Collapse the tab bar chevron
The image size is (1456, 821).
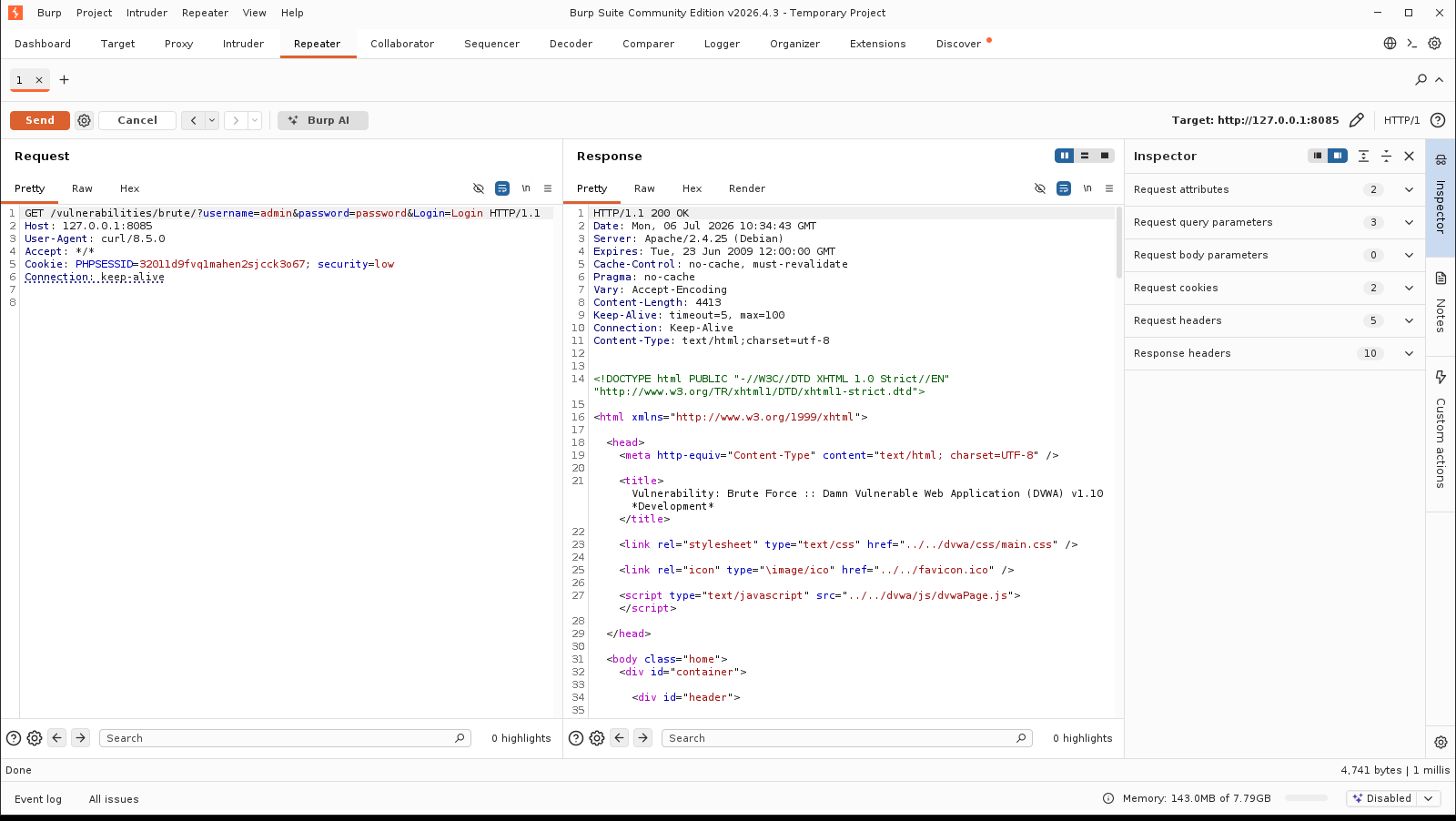coord(1440,80)
